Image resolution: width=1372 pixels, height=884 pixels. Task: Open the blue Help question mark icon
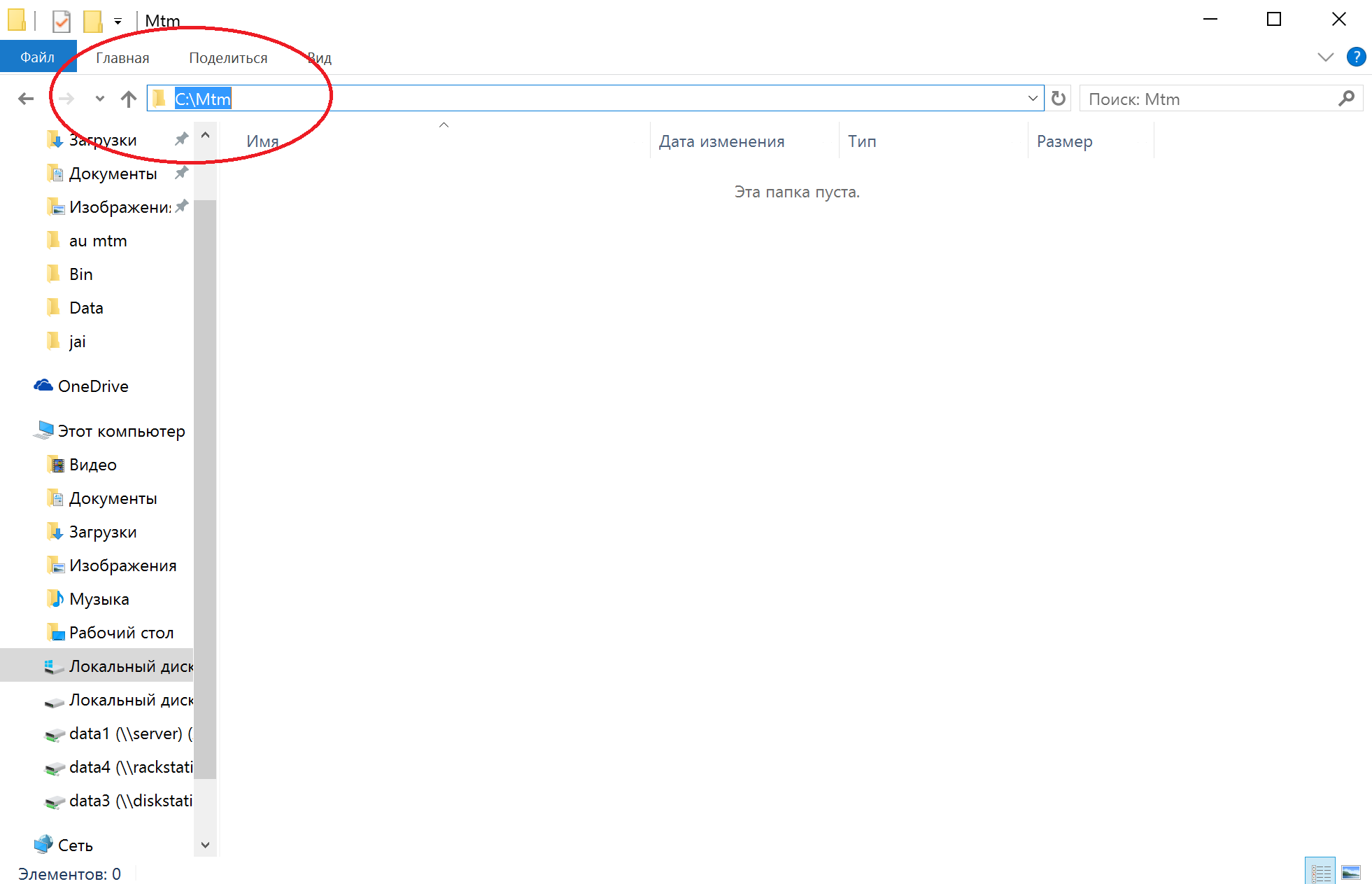click(1356, 57)
